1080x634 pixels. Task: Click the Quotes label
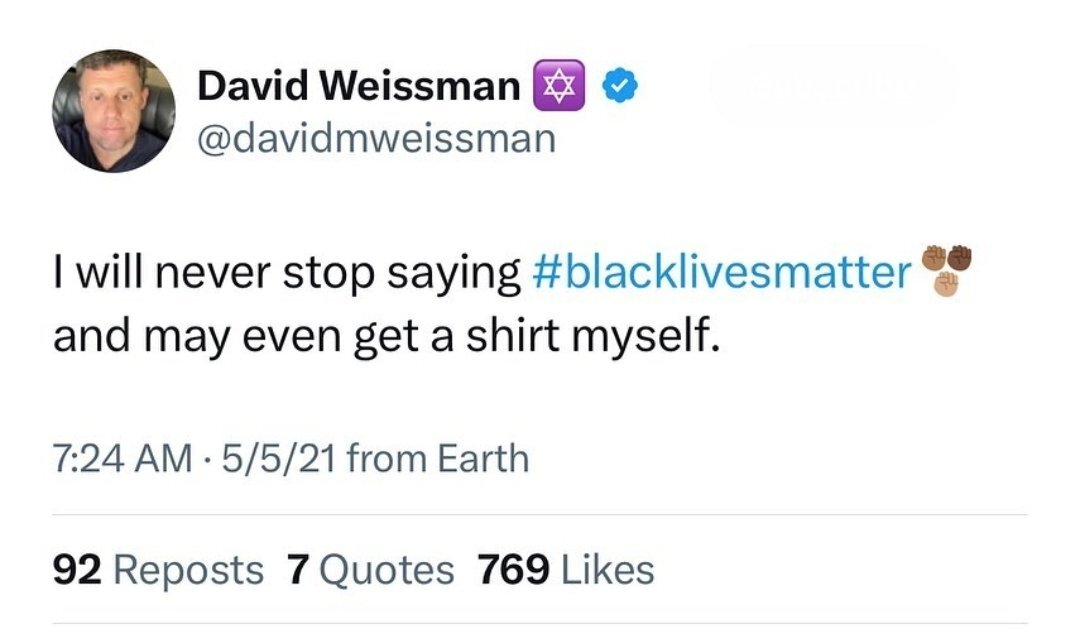(x=388, y=569)
